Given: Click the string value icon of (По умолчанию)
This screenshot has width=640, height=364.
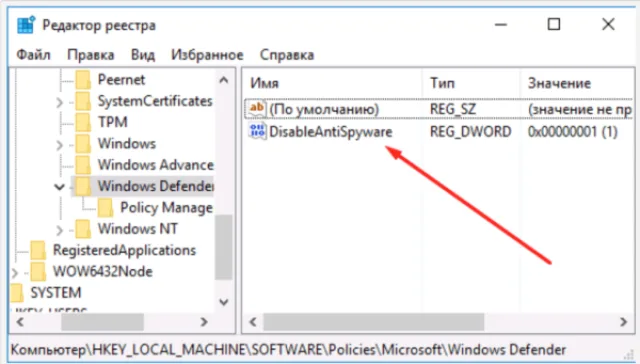Looking at the screenshot, I should [x=257, y=109].
